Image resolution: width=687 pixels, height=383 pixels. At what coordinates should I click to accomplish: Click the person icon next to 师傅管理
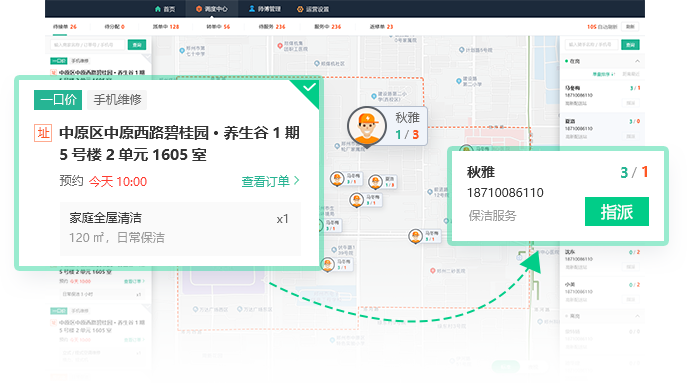point(252,9)
